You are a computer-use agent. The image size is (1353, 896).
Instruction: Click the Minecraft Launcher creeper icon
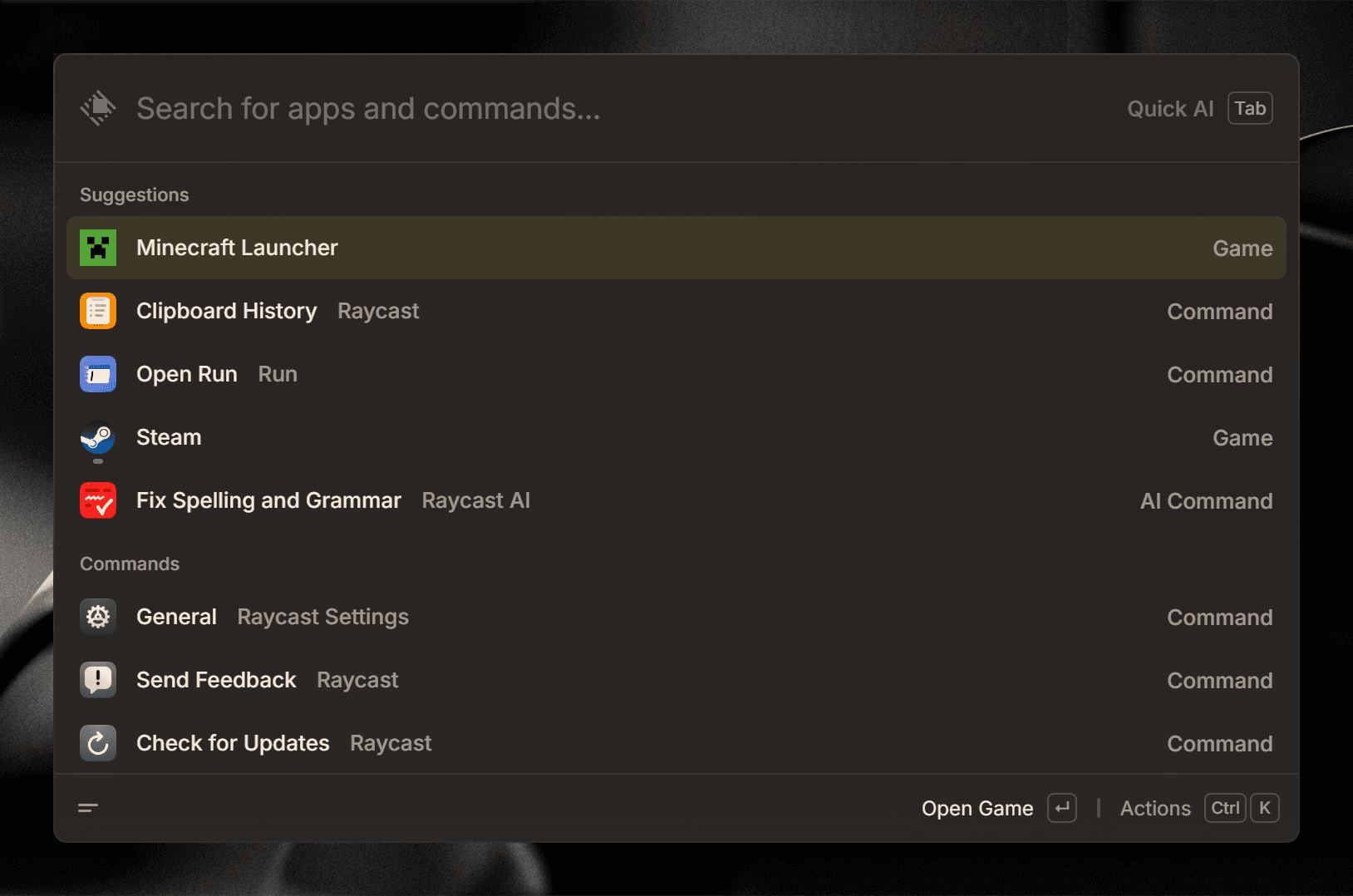point(98,248)
